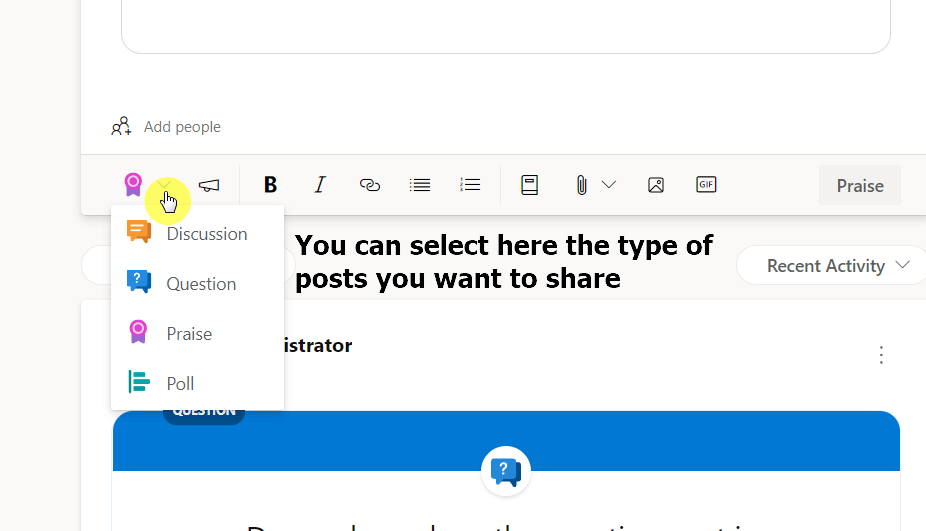Click the Add people icon
The height and width of the screenshot is (531, 926).
[x=121, y=126]
